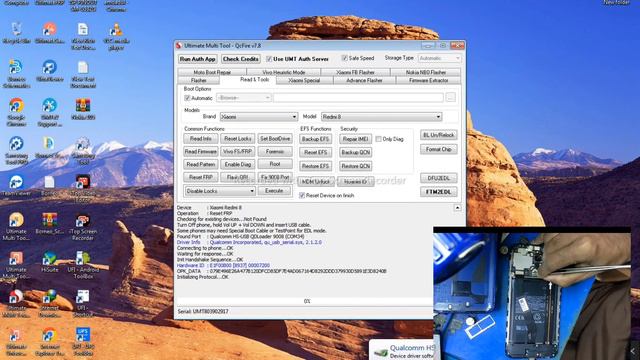Click the boot file path input field
The height and width of the screenshot is (360, 640).
pyautogui.click(x=358, y=98)
